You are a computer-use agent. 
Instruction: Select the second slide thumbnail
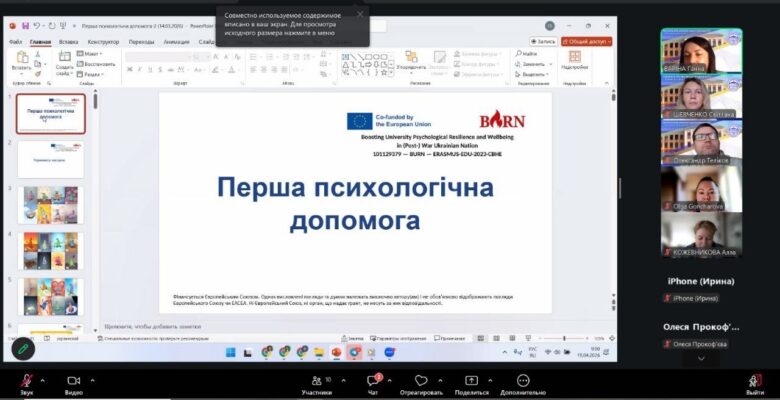(50, 159)
